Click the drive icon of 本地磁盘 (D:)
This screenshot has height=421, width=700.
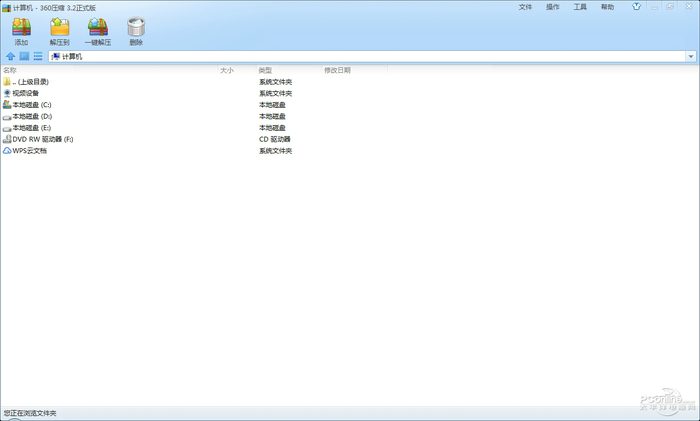pyautogui.click(x=7, y=117)
